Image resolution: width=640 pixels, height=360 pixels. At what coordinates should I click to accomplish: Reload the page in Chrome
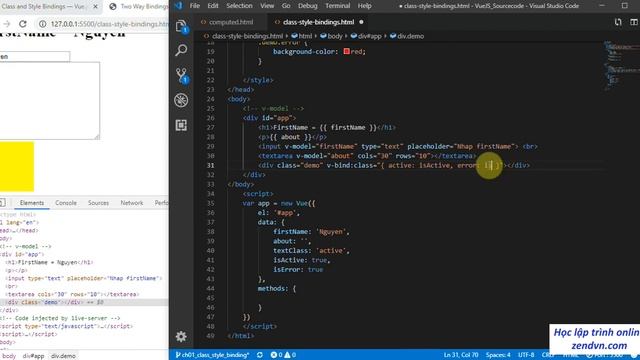point(23,24)
